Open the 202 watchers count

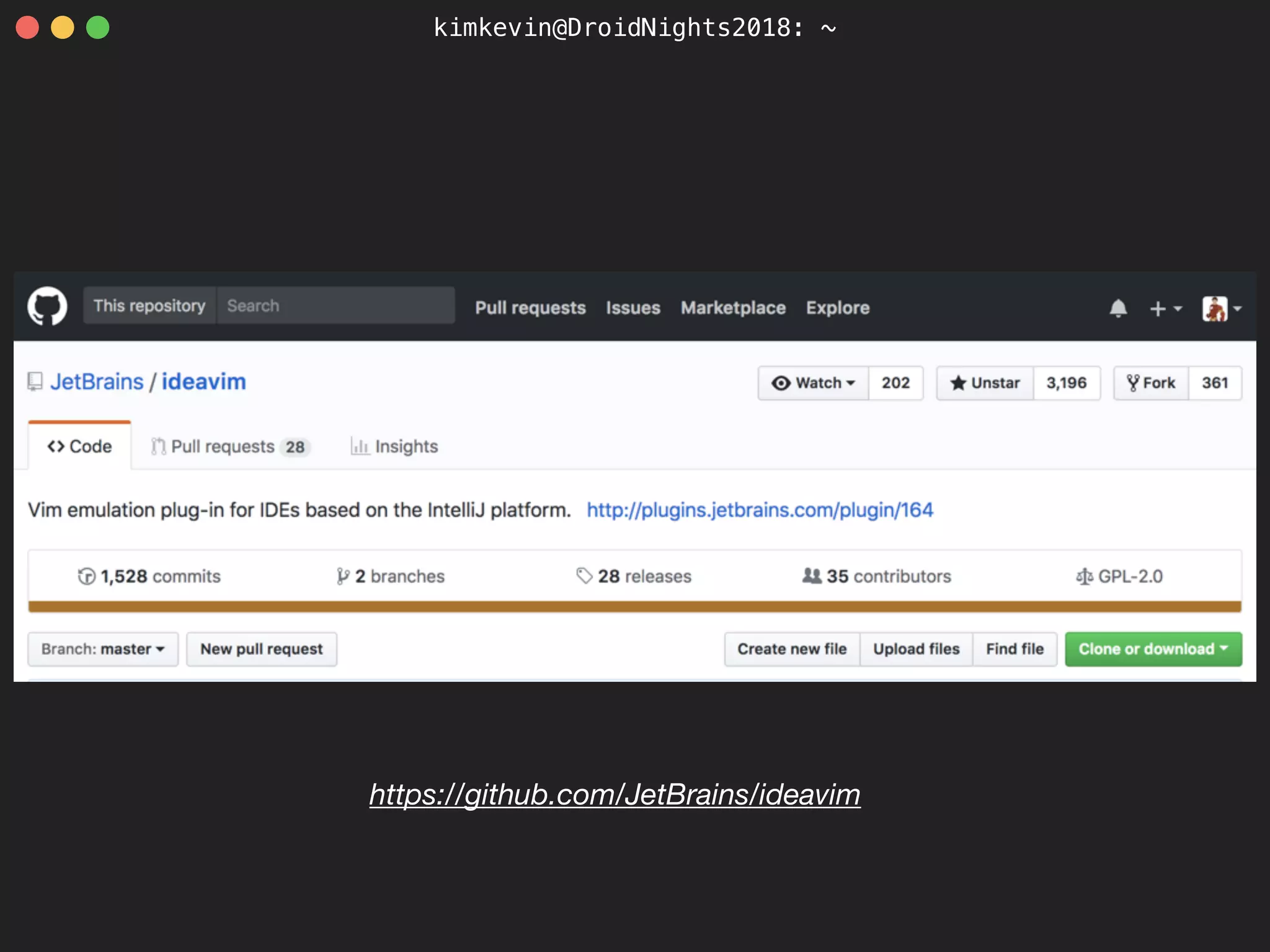click(896, 383)
